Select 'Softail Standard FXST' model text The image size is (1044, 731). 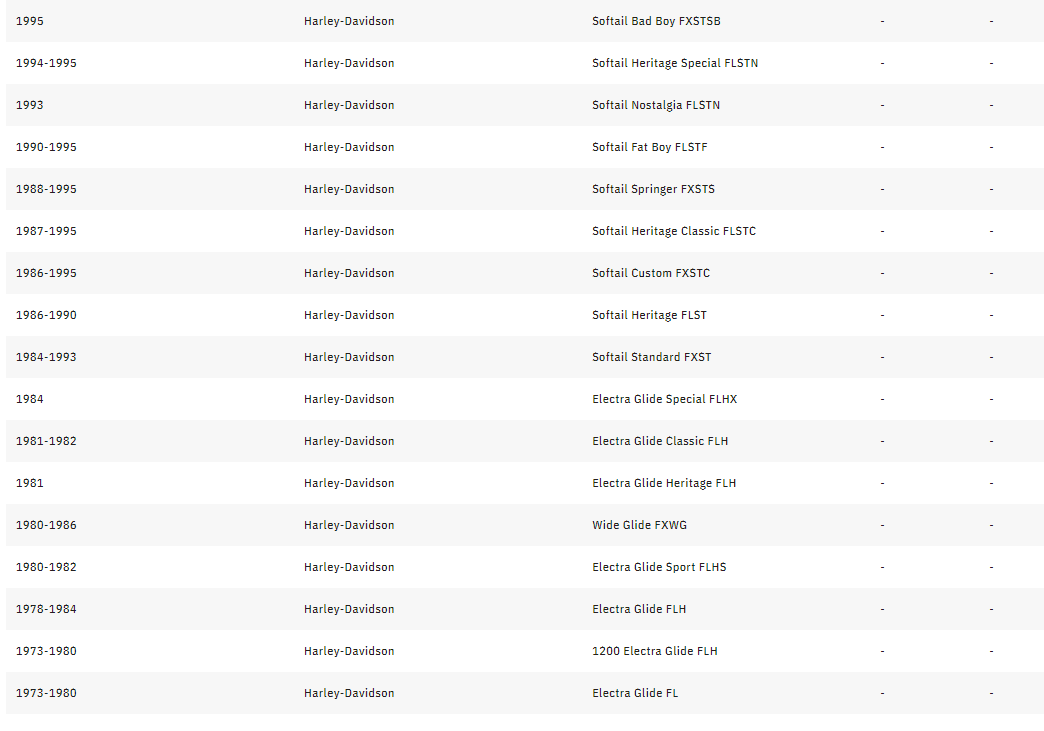[x=651, y=357]
